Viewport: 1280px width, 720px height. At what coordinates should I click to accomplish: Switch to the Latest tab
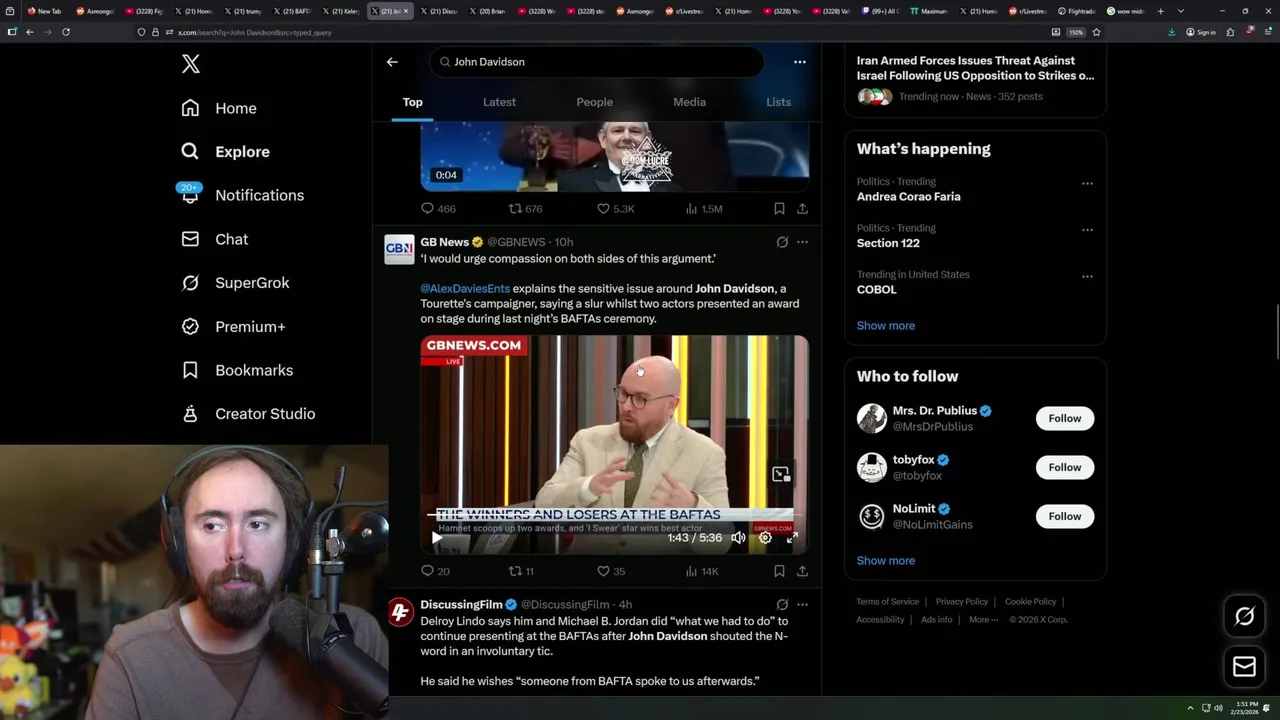(499, 102)
